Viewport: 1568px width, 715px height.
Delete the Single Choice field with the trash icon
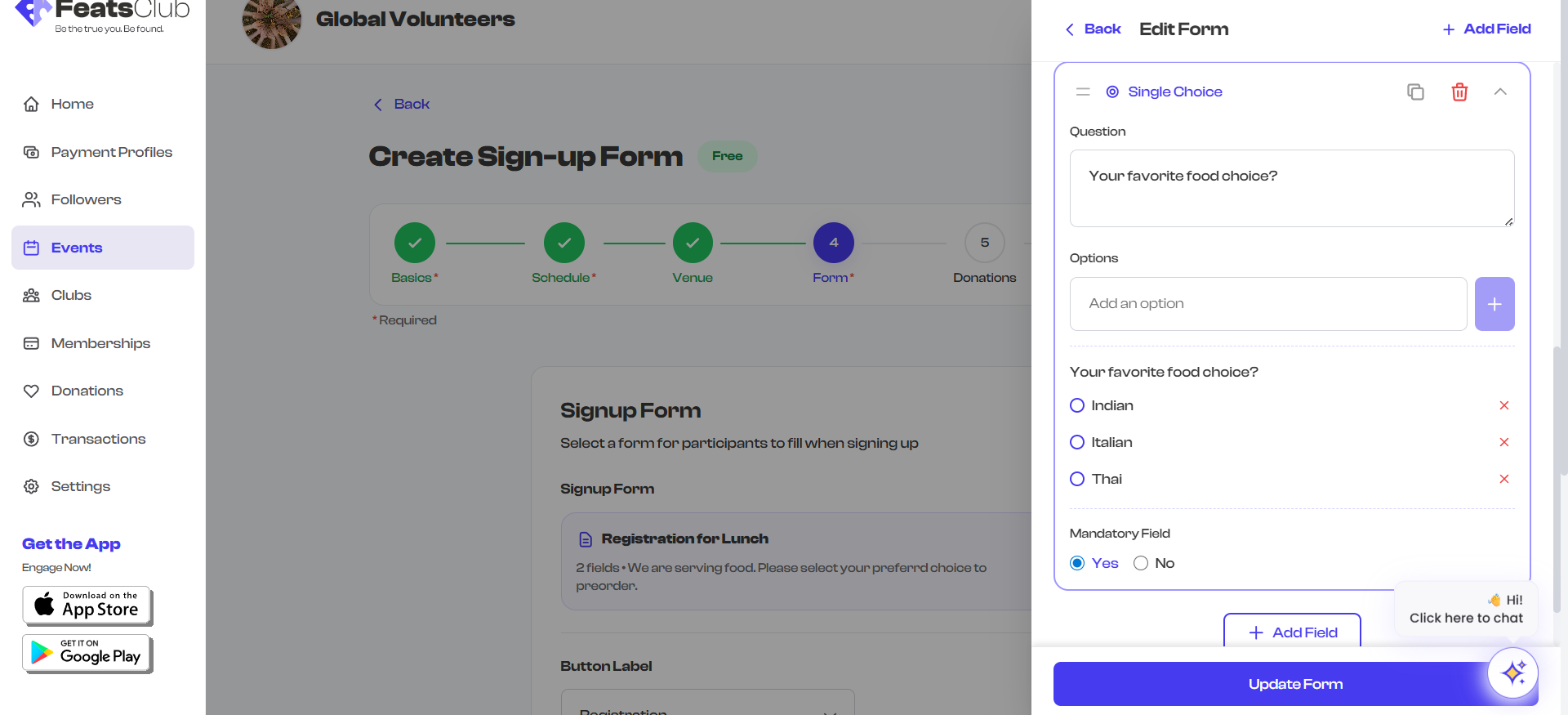1459,92
